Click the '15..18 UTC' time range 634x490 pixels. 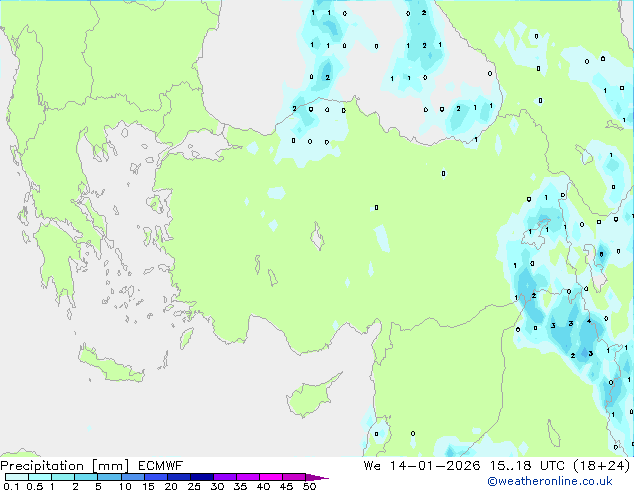[527, 466]
